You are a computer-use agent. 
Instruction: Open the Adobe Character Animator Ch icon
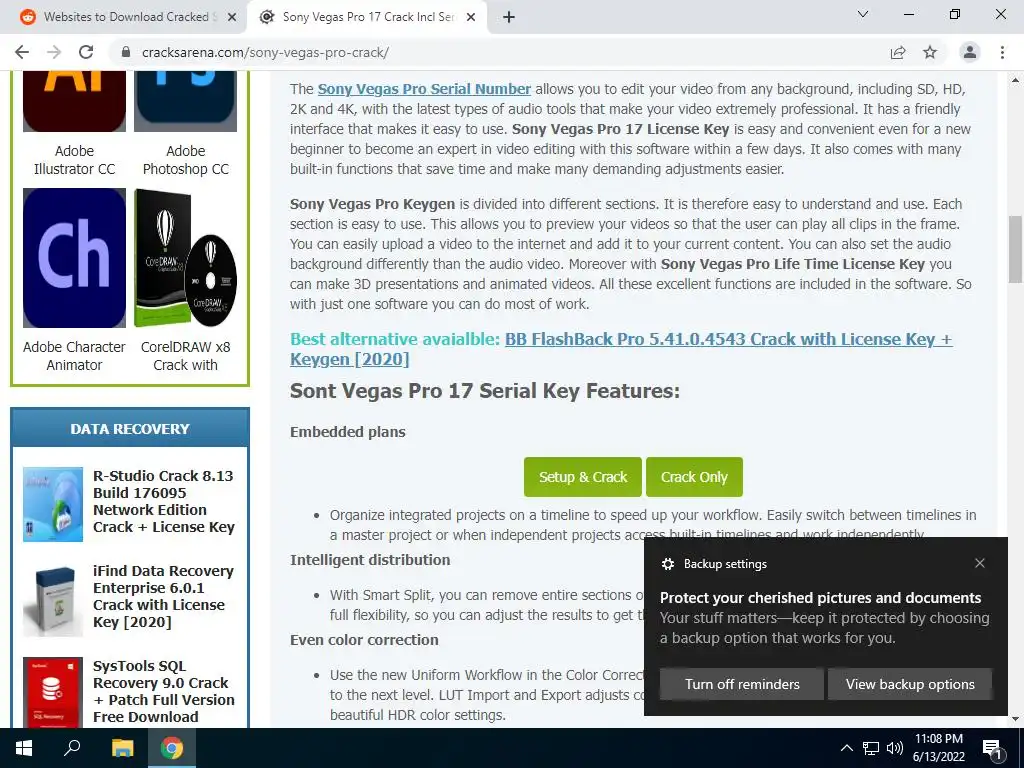click(74, 258)
